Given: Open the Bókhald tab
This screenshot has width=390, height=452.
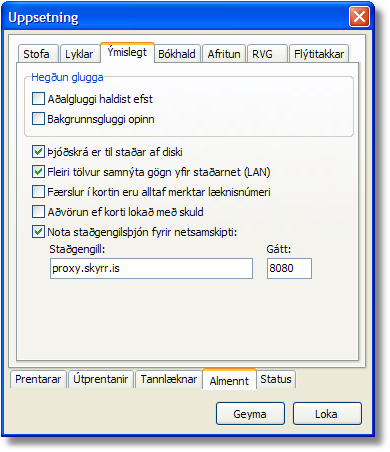Looking at the screenshot, I should pyautogui.click(x=177, y=54).
